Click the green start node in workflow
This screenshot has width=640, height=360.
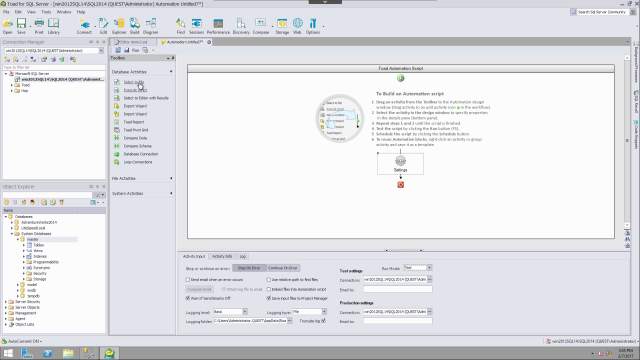[x=400, y=78]
